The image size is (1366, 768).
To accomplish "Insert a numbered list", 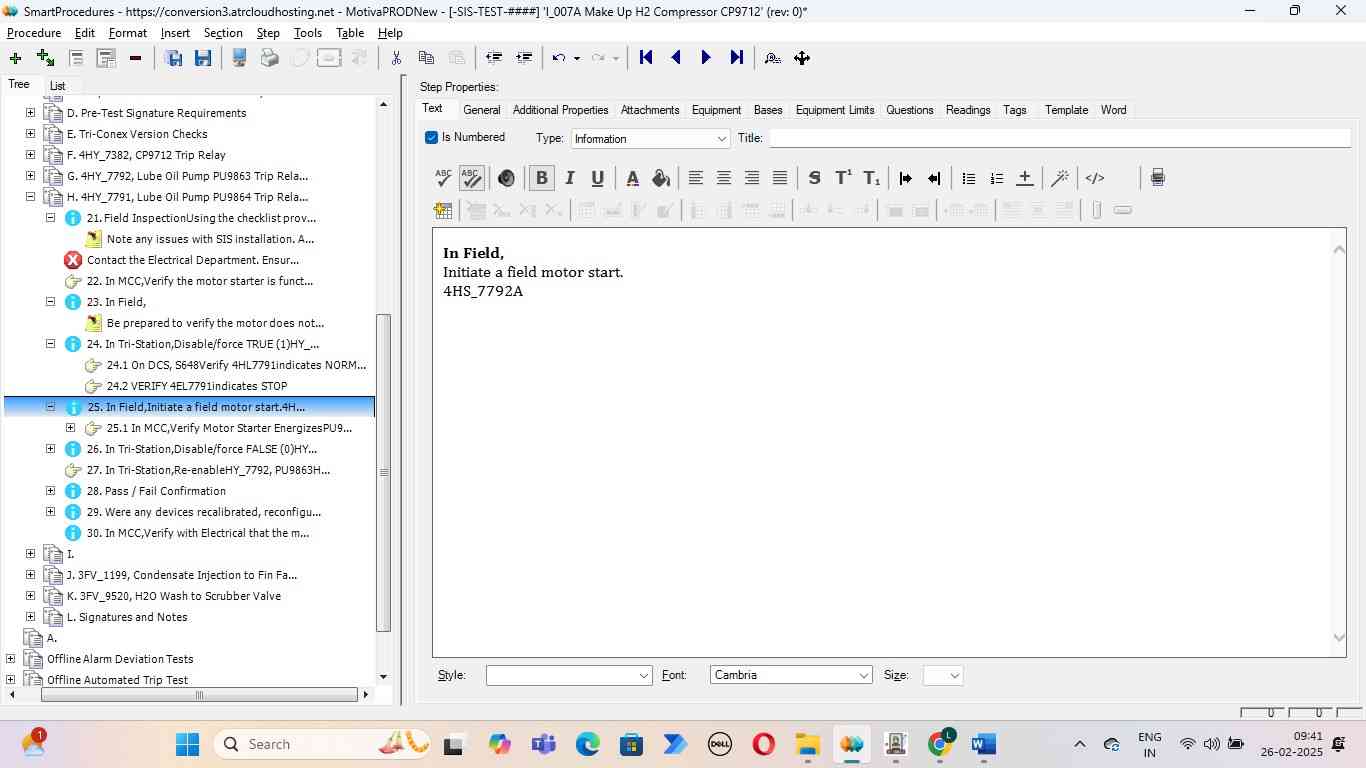I will point(996,178).
